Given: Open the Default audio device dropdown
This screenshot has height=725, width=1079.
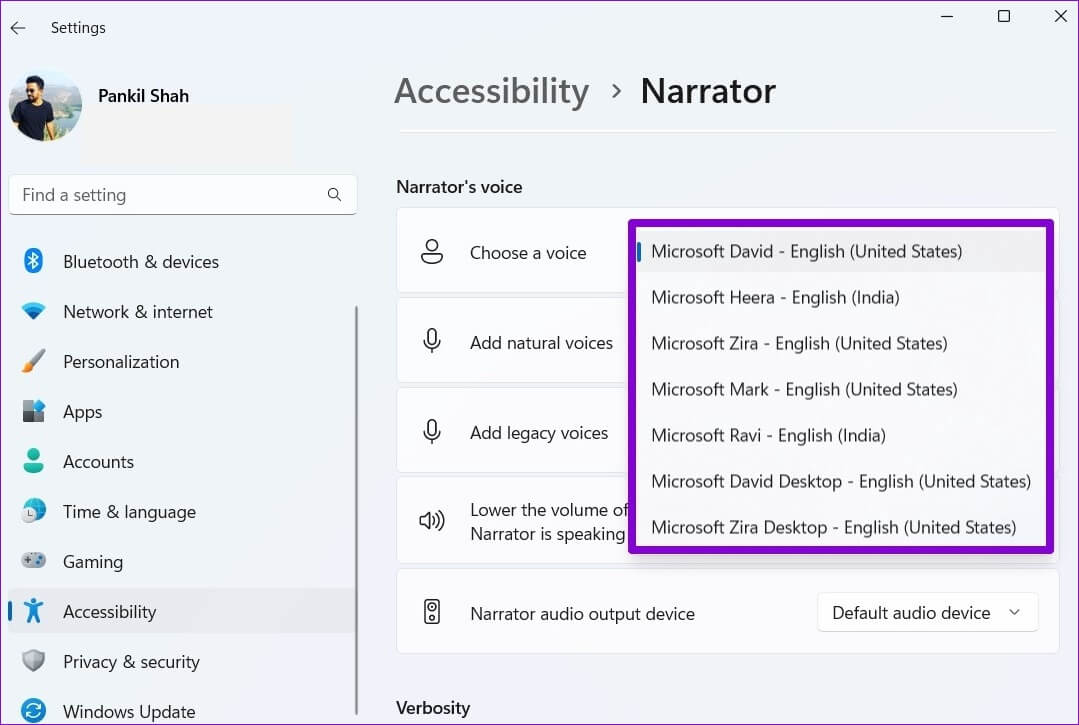Looking at the screenshot, I should (x=928, y=612).
